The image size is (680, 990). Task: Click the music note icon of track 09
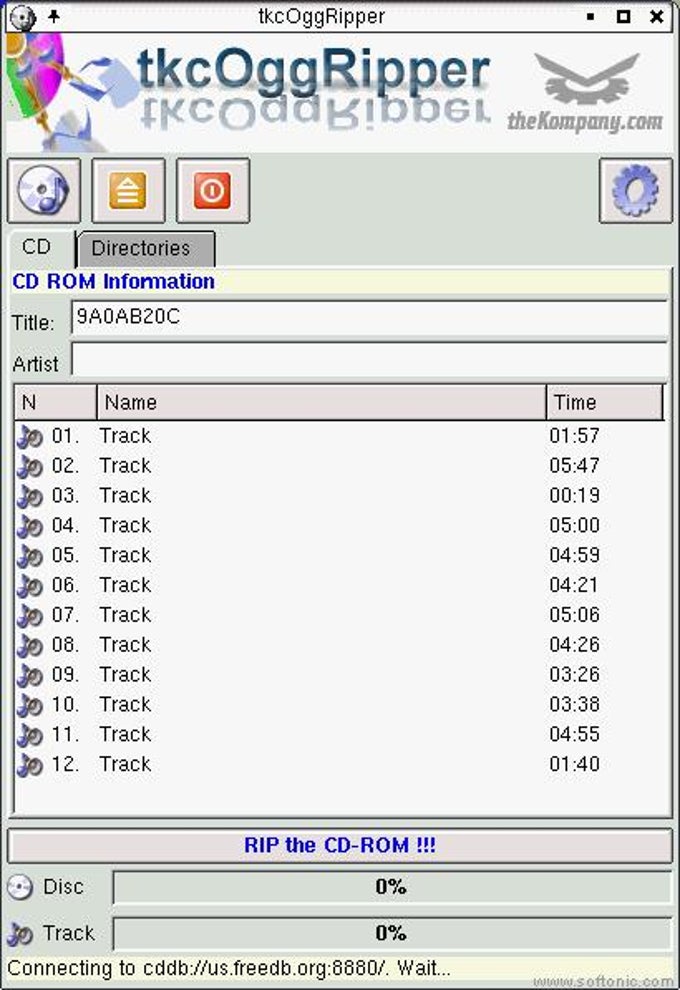[x=29, y=675]
